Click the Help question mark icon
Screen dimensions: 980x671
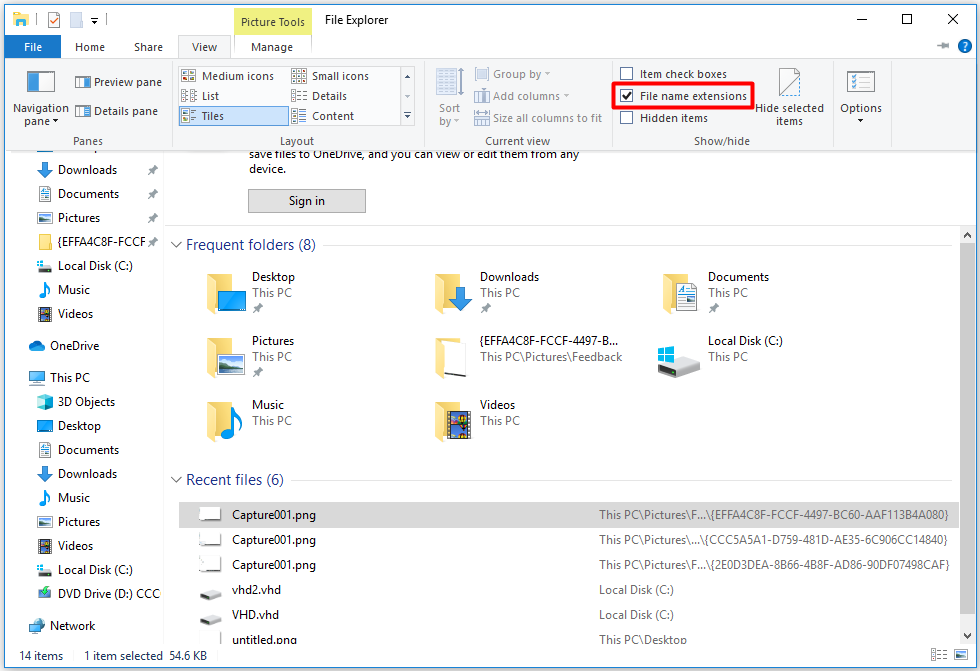point(965,46)
